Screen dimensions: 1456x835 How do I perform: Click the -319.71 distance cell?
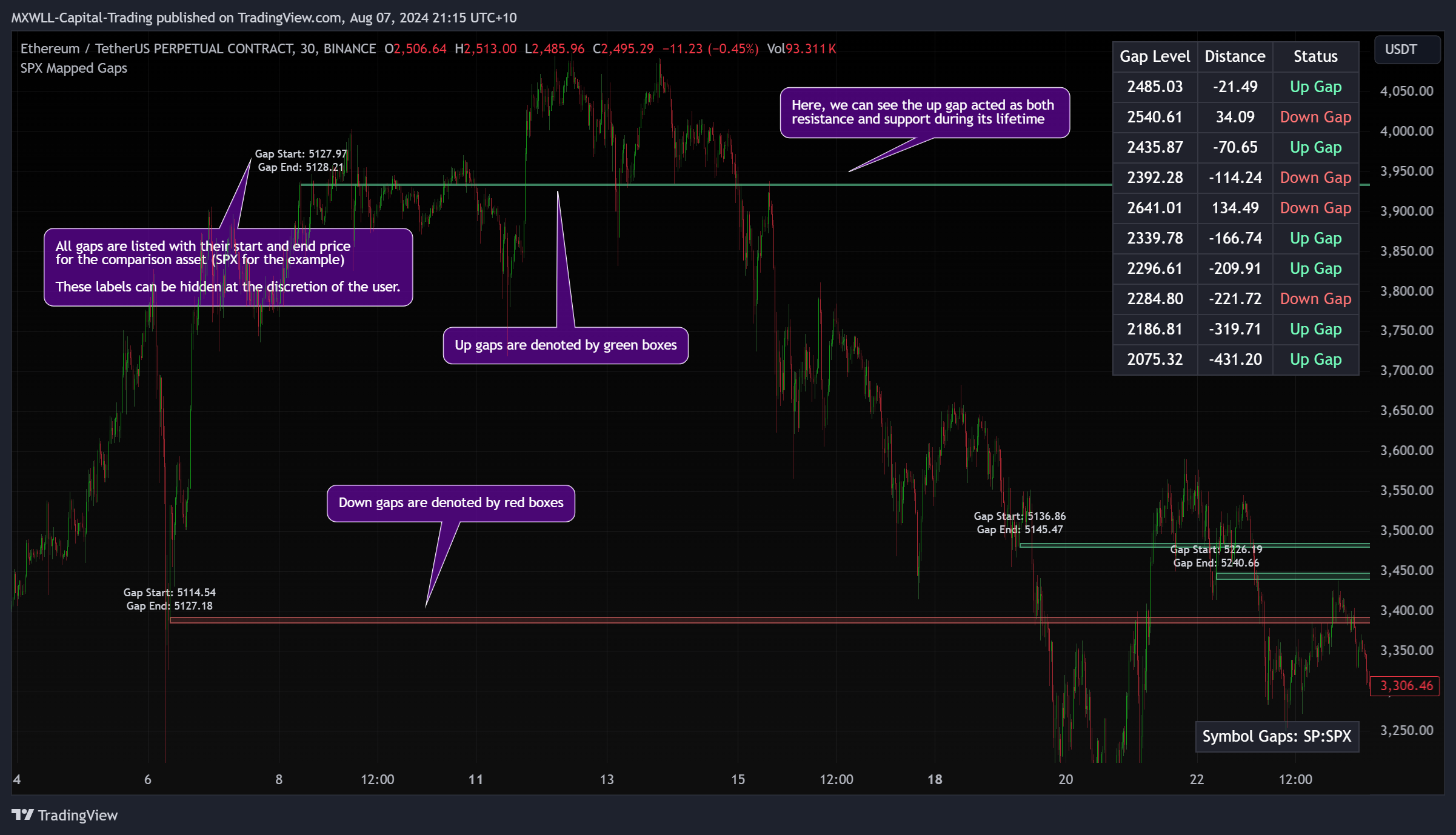(1235, 329)
